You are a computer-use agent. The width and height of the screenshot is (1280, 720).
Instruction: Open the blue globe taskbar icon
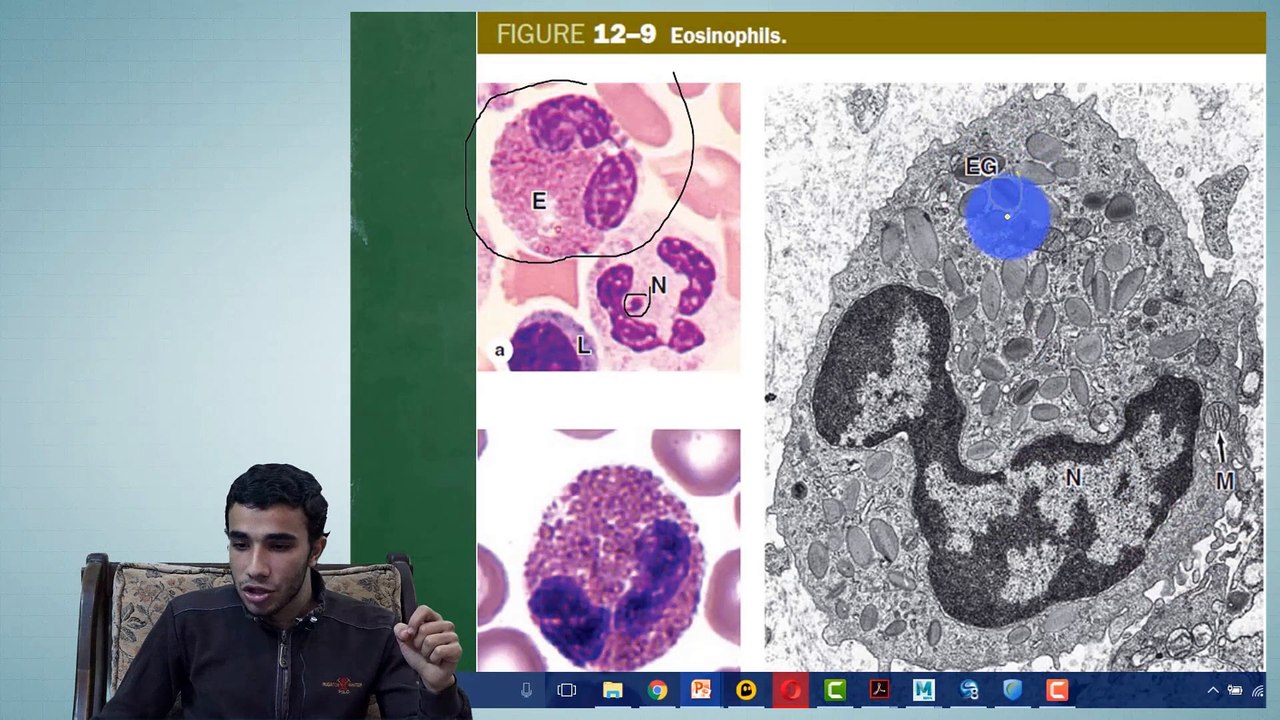968,690
